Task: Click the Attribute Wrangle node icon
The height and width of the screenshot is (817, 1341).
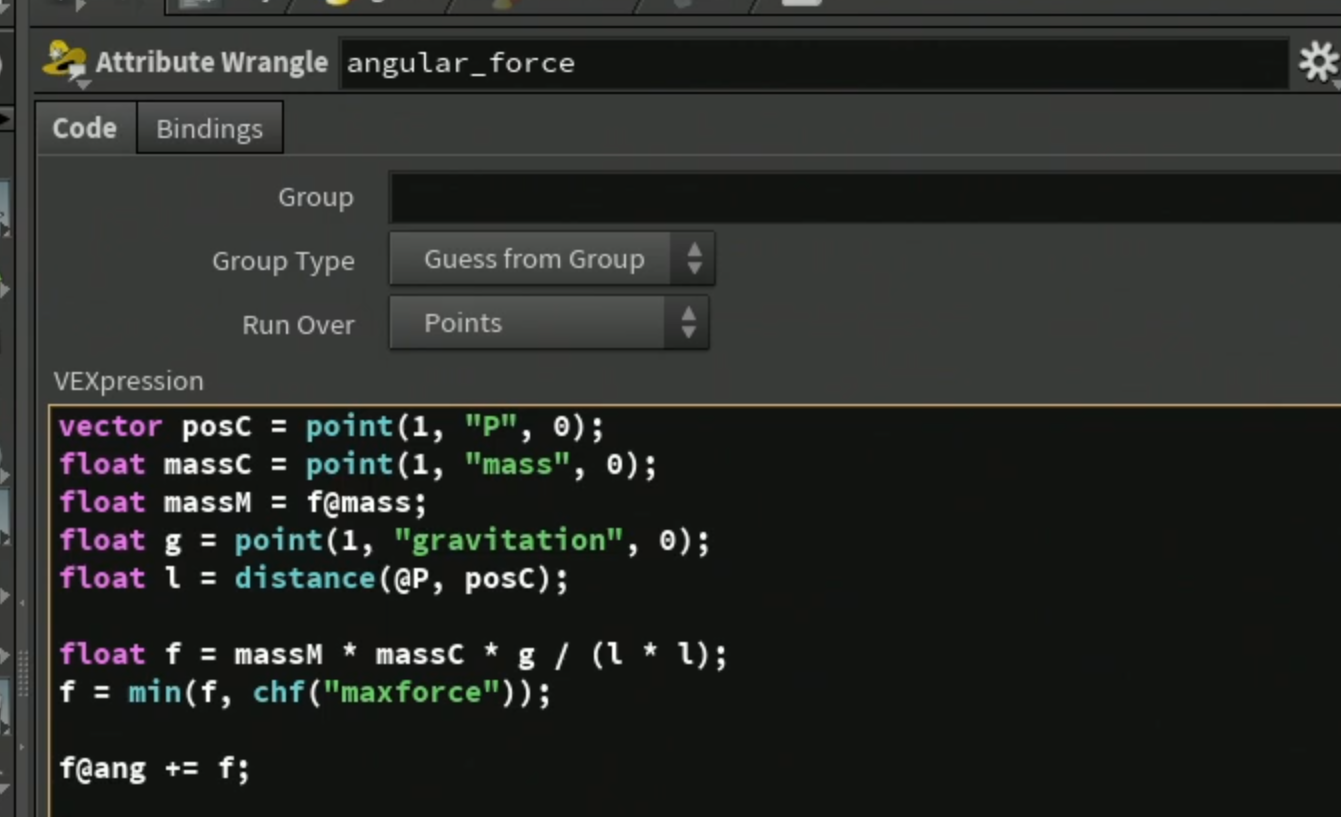Action: [x=64, y=62]
